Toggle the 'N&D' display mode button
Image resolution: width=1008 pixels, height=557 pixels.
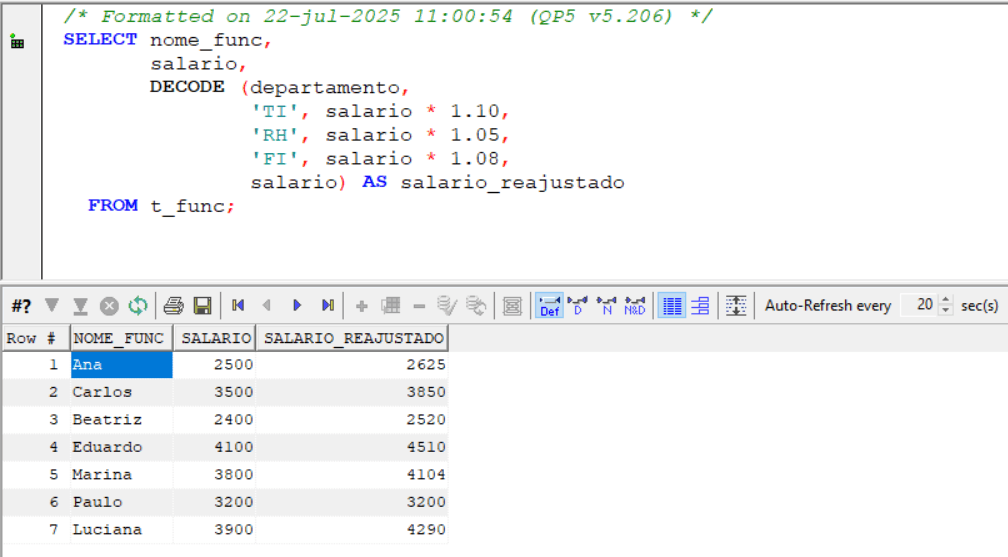point(635,306)
